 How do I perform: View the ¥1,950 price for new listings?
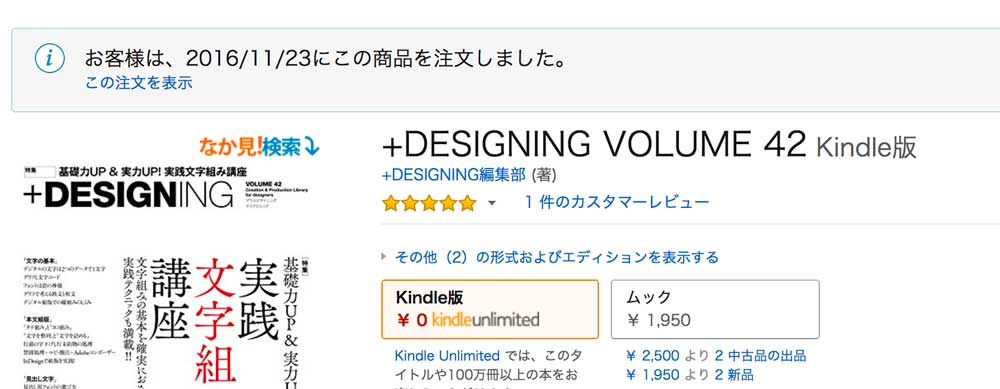click(x=654, y=374)
